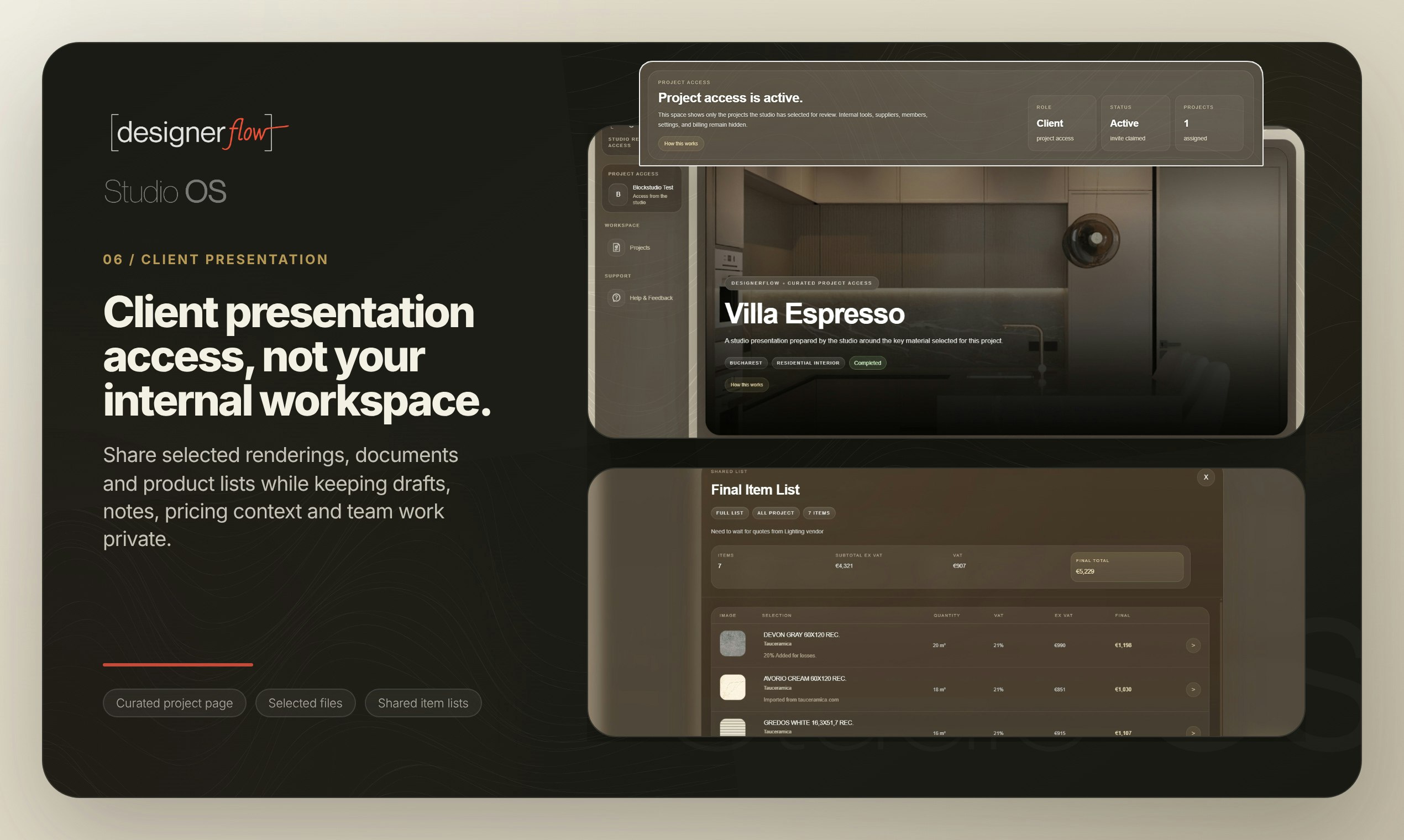Click "How this works" in Project access banner
The height and width of the screenshot is (840, 1404).
[x=680, y=144]
